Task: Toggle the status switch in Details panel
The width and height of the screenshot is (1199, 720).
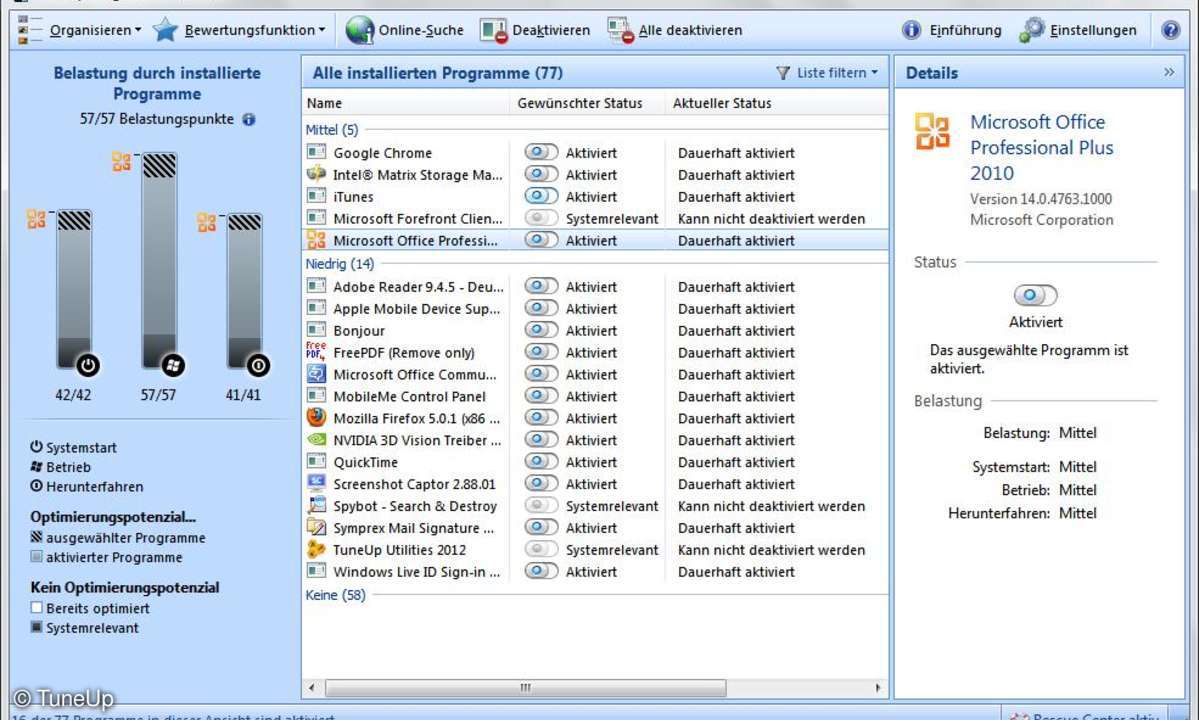Action: point(1035,295)
